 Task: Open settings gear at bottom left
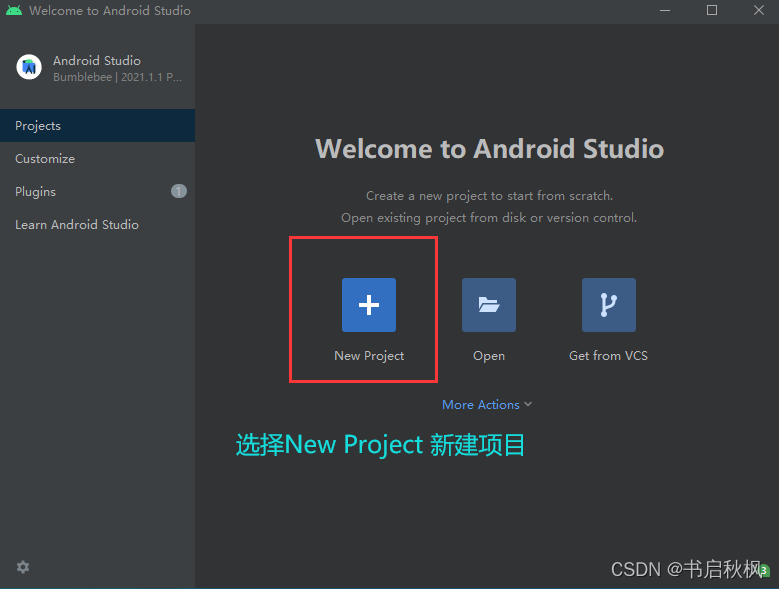coord(23,567)
